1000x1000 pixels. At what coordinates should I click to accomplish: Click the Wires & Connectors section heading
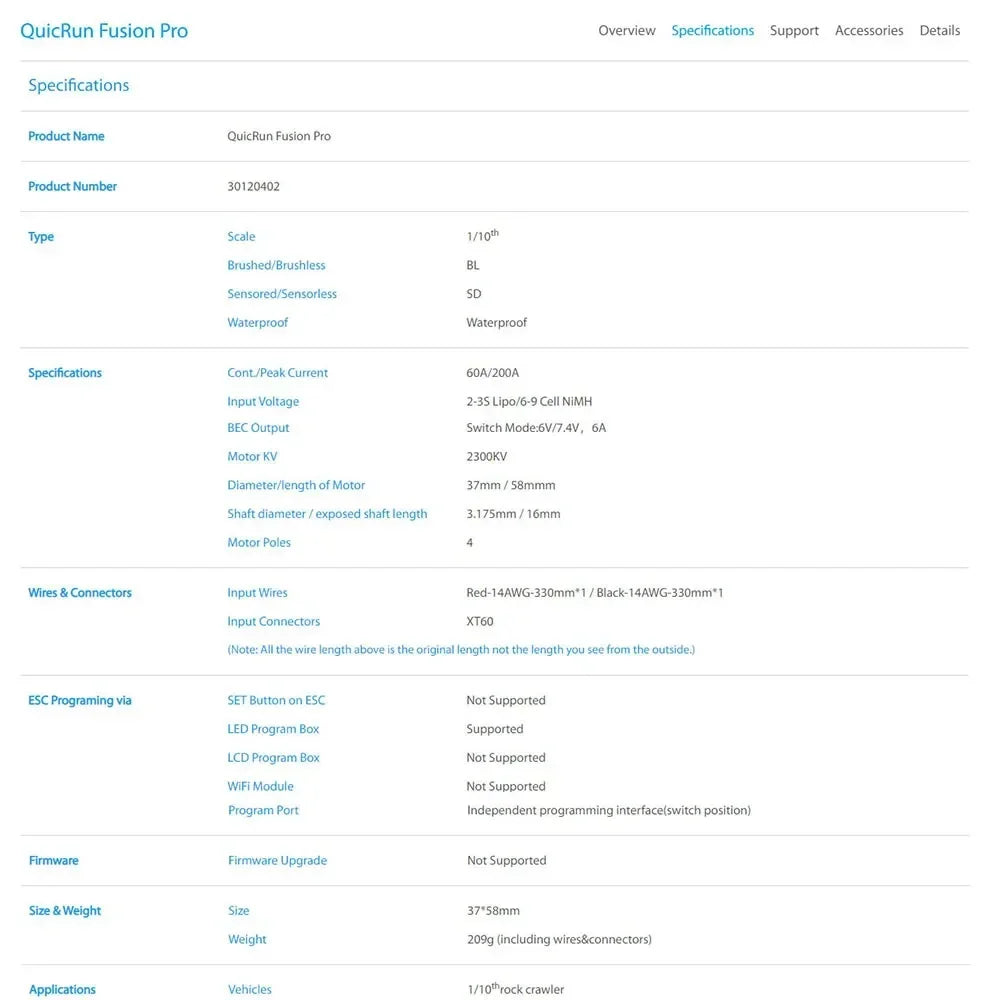[x=80, y=593]
